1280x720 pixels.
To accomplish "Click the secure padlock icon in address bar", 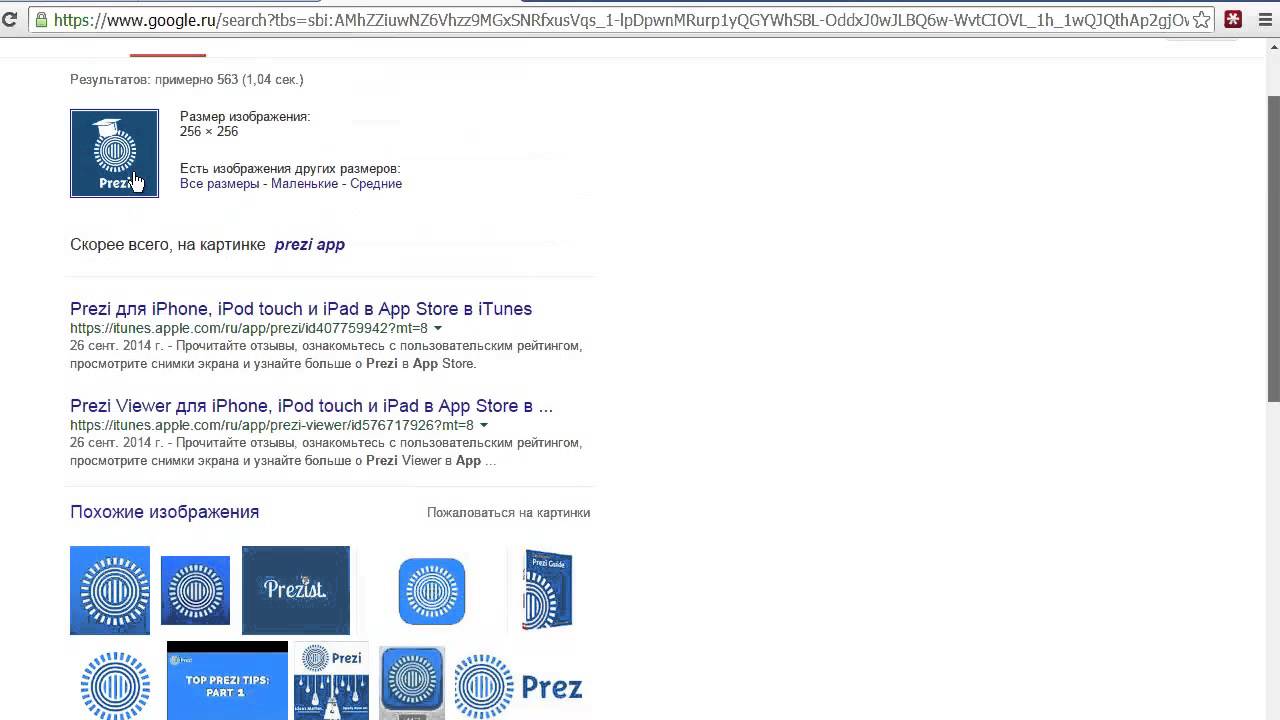I will coord(41,19).
